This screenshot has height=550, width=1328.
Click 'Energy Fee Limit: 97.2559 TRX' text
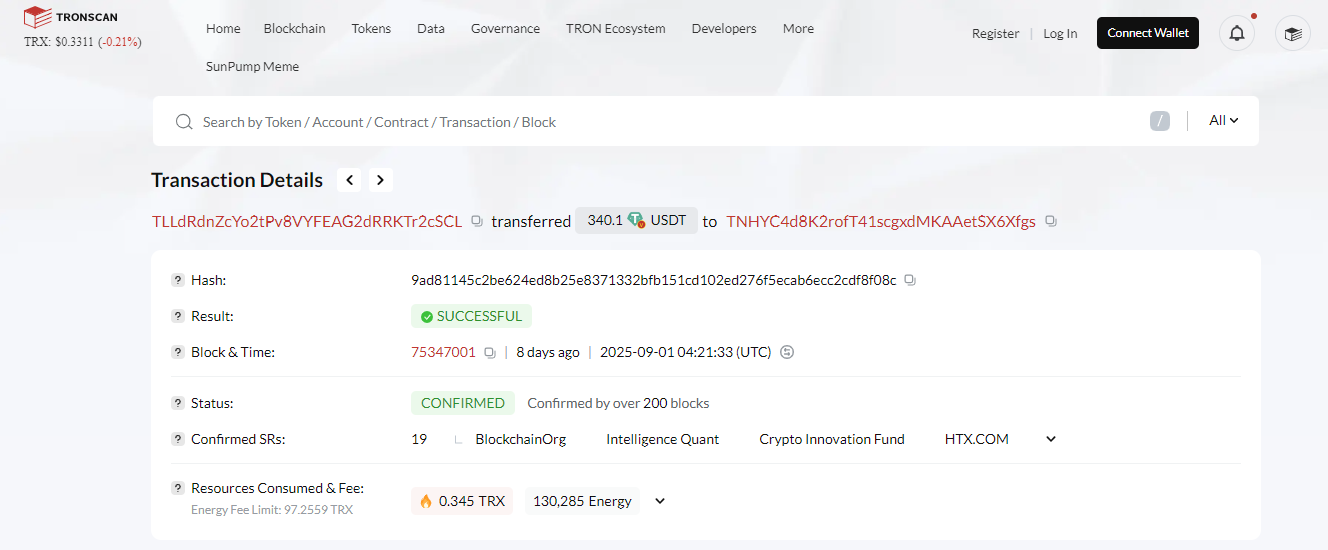(272, 510)
